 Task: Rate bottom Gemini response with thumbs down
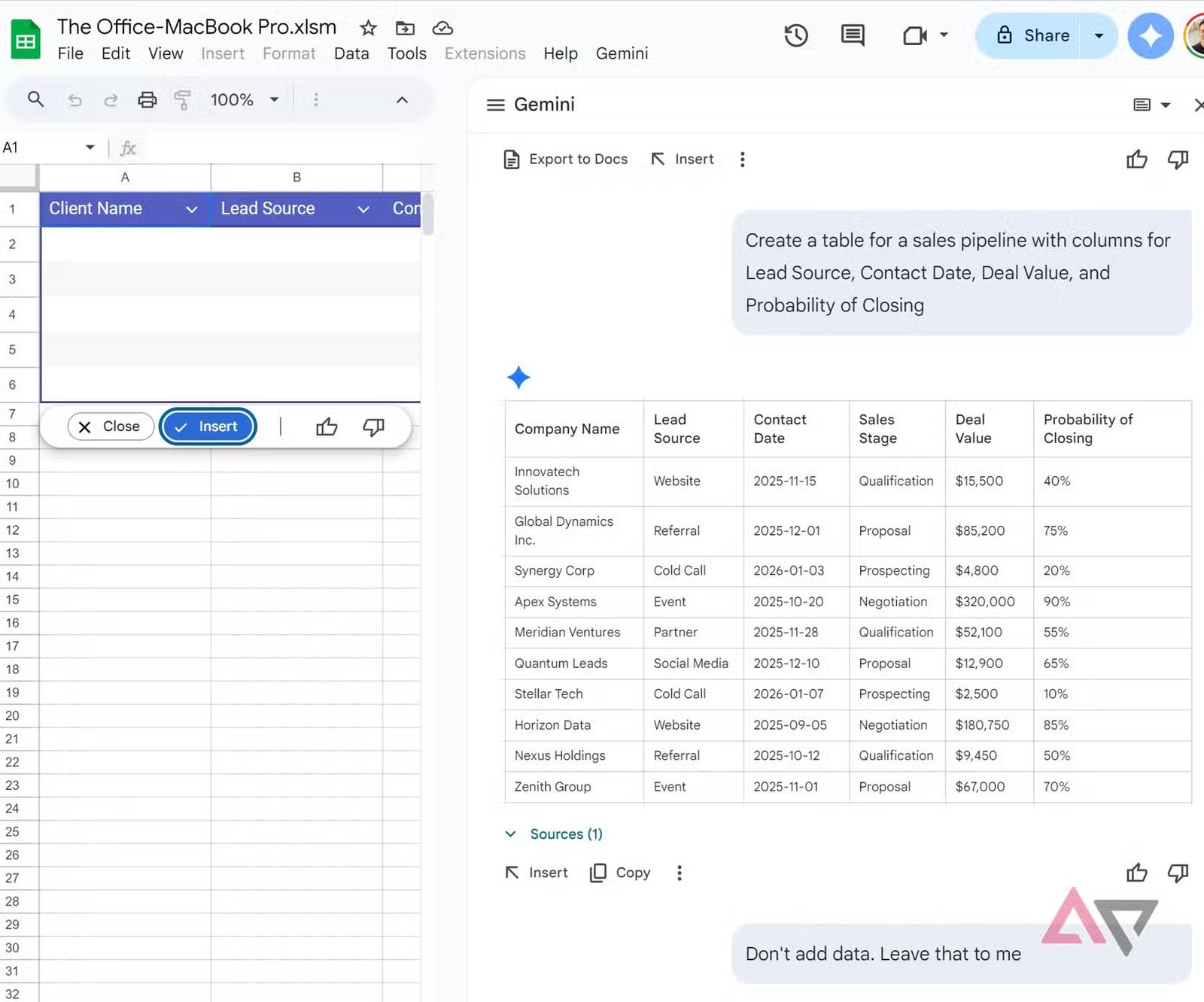point(1178,873)
